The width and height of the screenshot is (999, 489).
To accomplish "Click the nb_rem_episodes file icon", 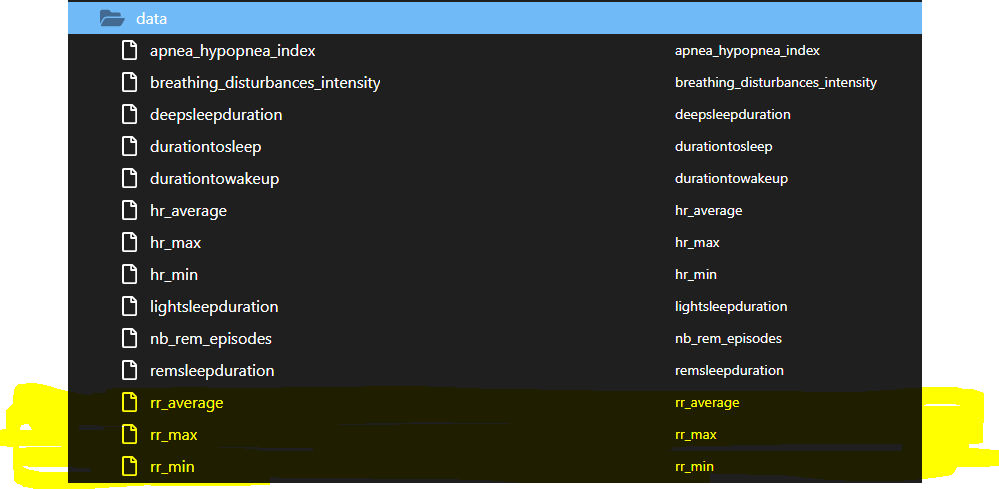I will (x=129, y=339).
